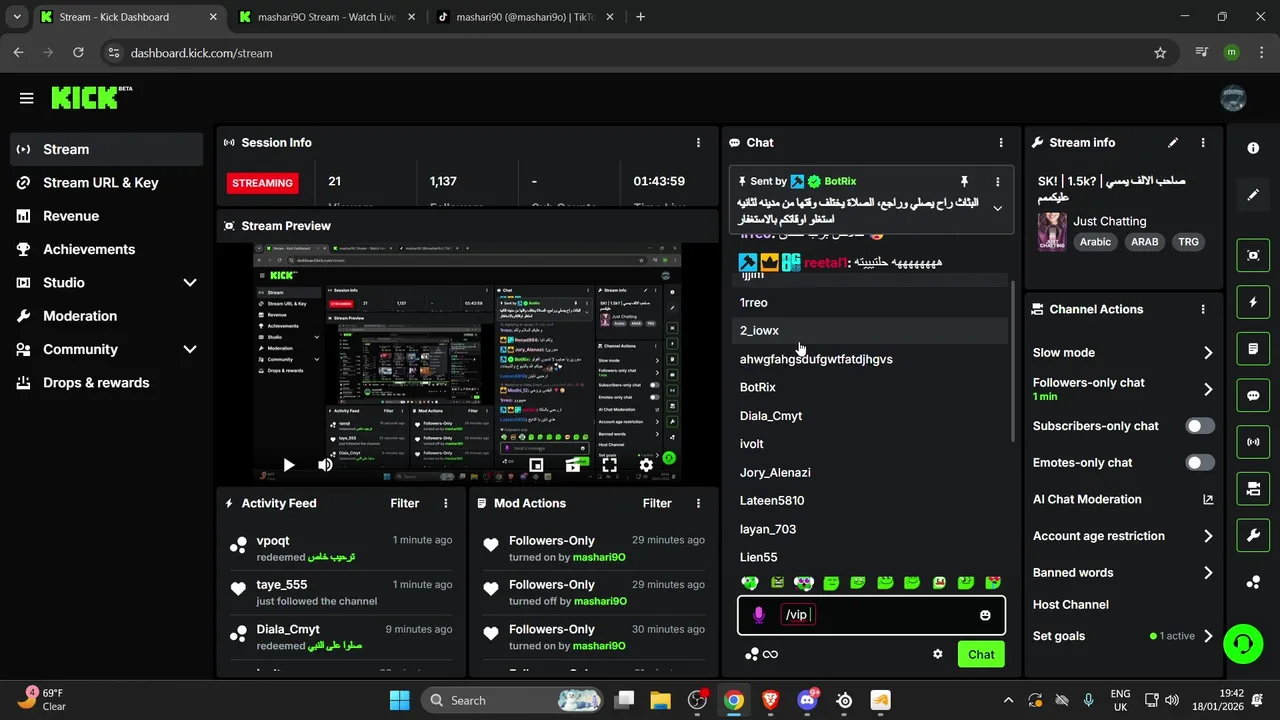This screenshot has height=720, width=1280.
Task: Expand the pinned message chevron
Action: coord(997,209)
